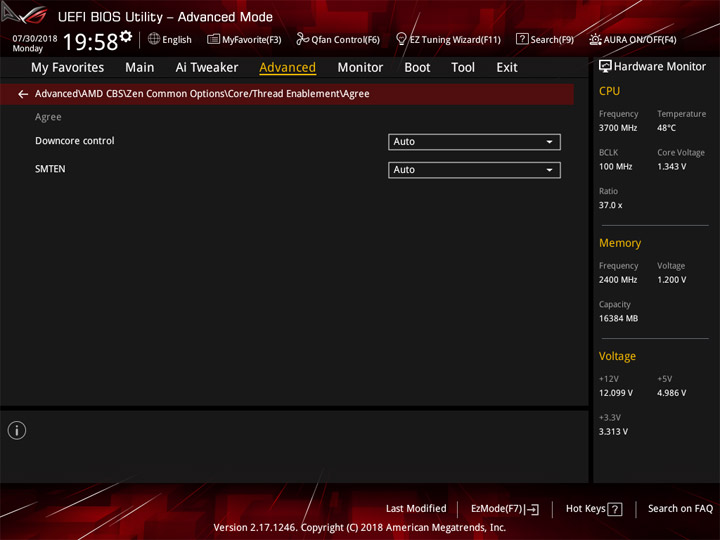
Task: Click the version copyright text
Action: (360, 527)
